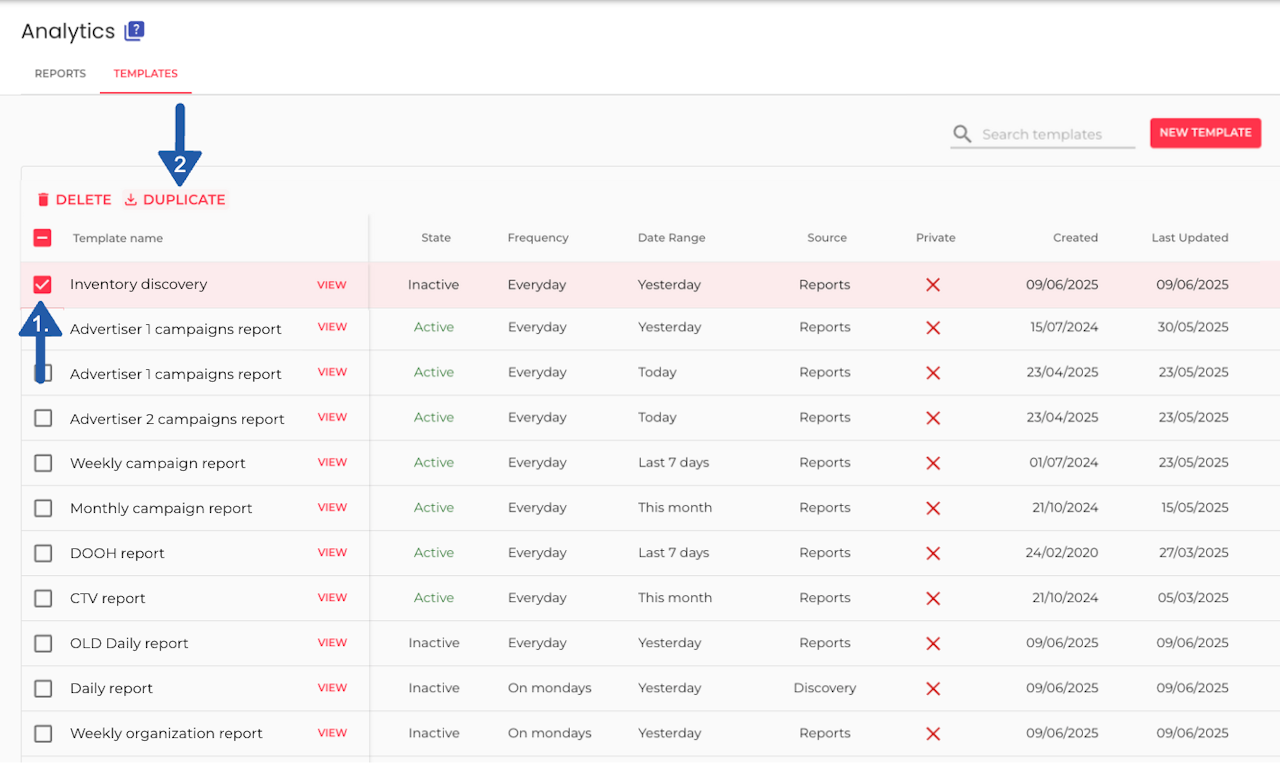1280x767 pixels.
Task: Click the search magnifier icon
Action: coord(962,134)
